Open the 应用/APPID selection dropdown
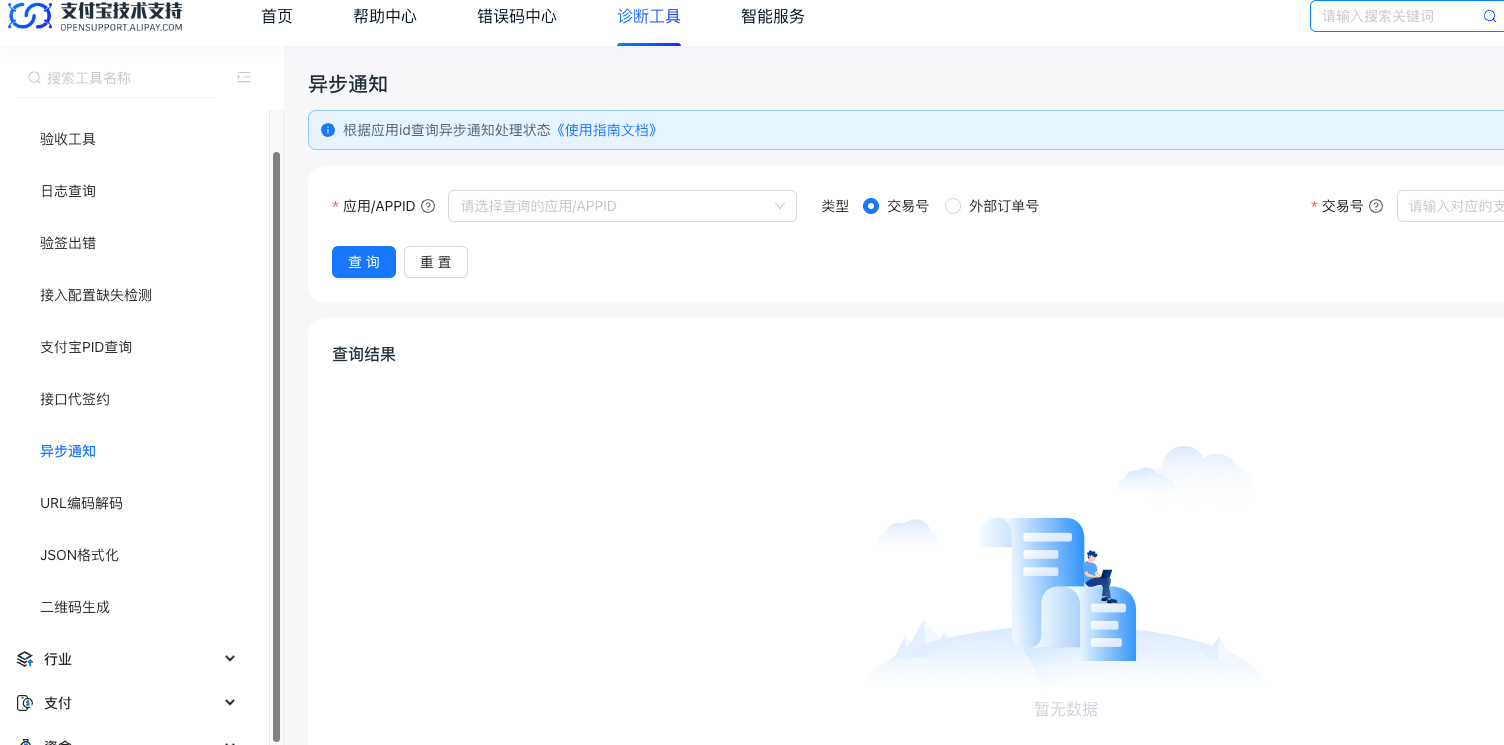 [x=622, y=206]
